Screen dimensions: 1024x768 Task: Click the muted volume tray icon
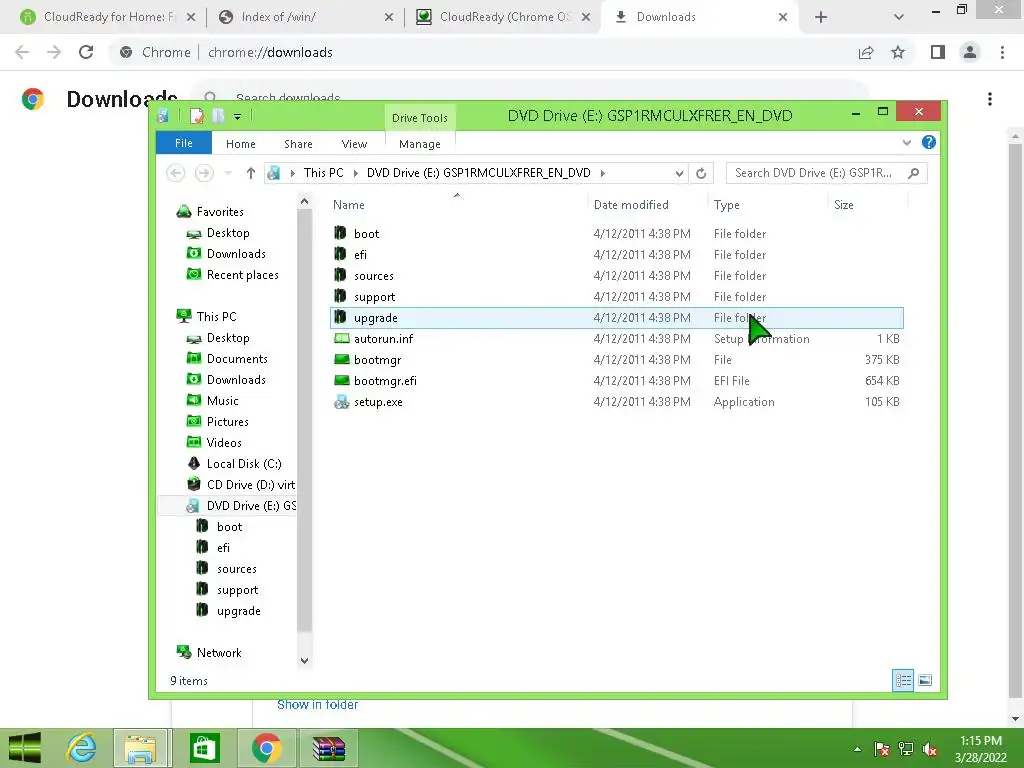930,749
